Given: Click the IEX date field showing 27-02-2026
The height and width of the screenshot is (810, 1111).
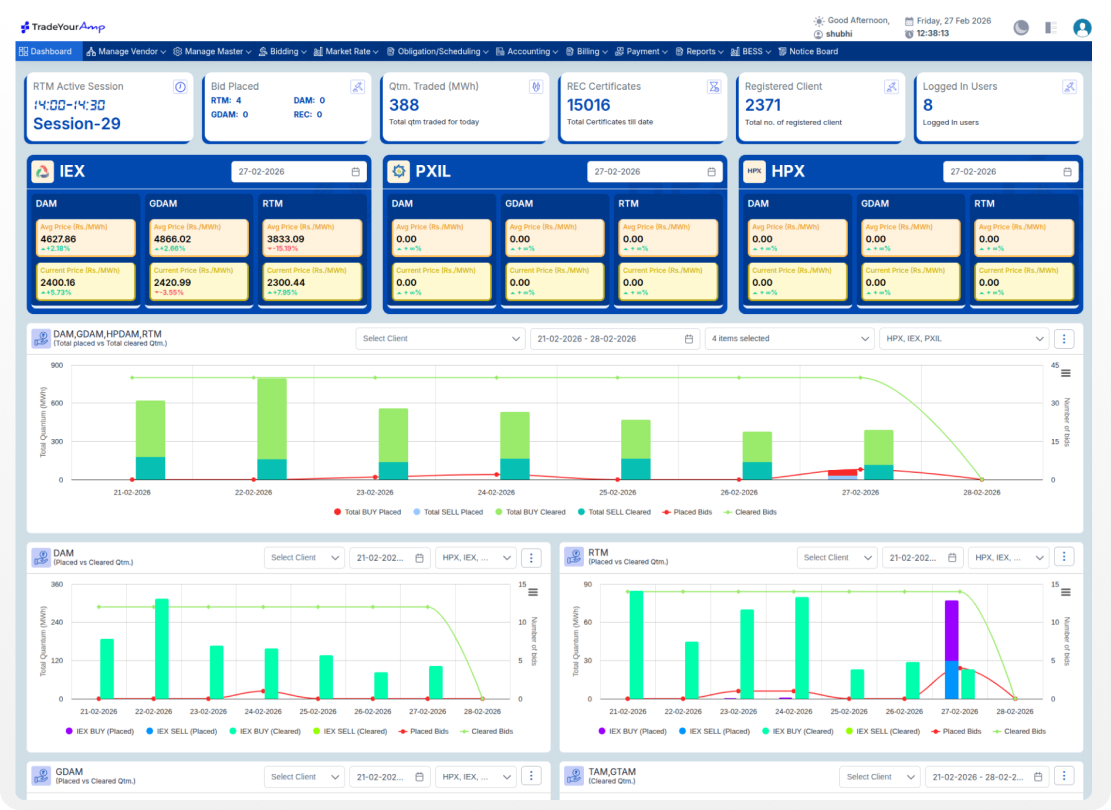Looking at the screenshot, I should (x=296, y=172).
